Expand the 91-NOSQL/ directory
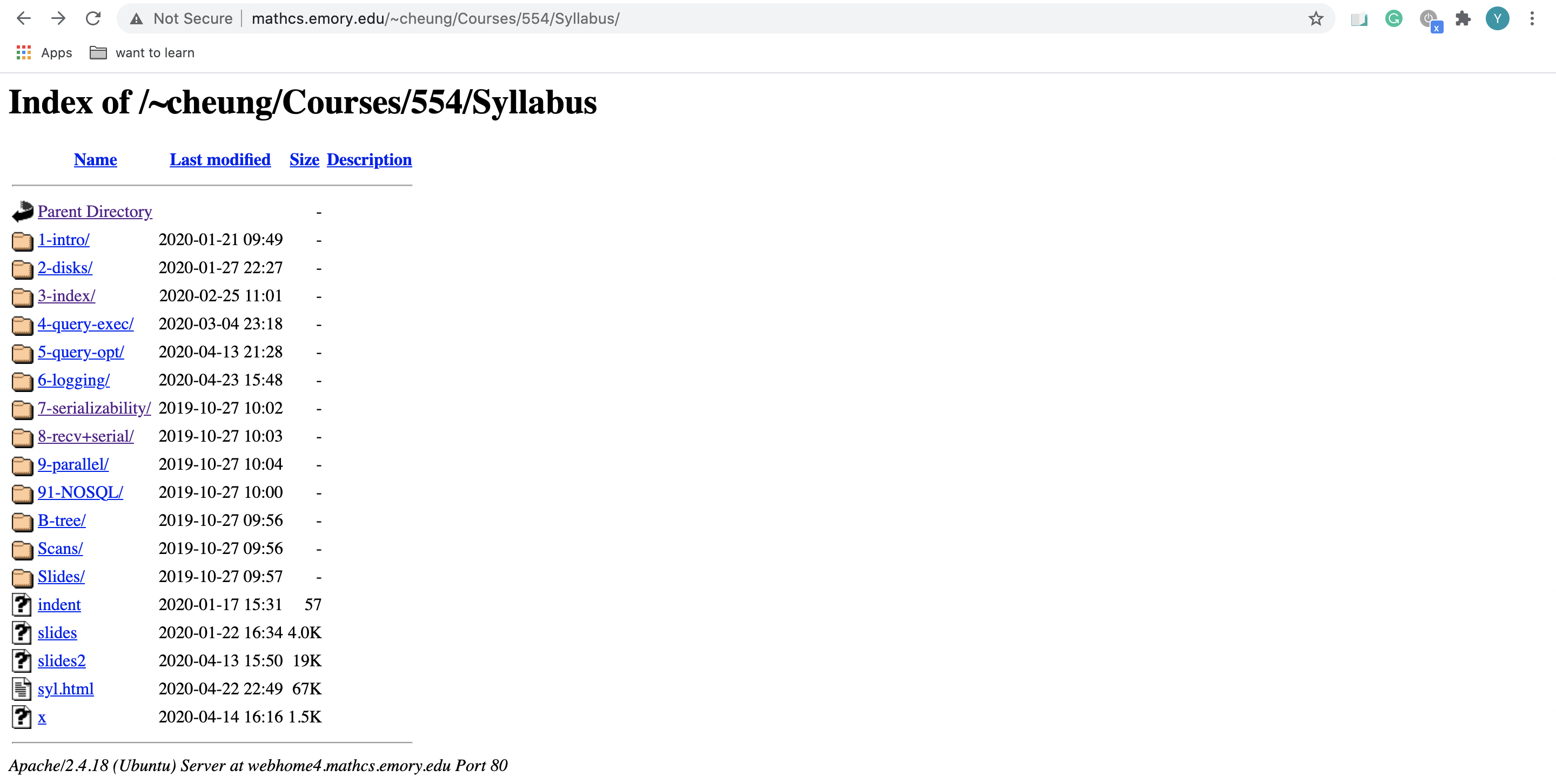The width and height of the screenshot is (1556, 784). 79,491
